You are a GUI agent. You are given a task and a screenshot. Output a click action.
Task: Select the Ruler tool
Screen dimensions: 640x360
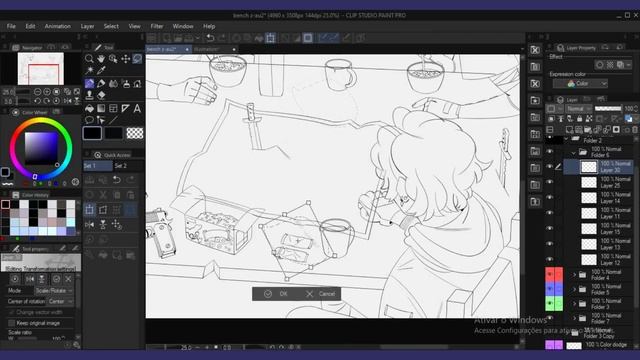click(x=125, y=109)
